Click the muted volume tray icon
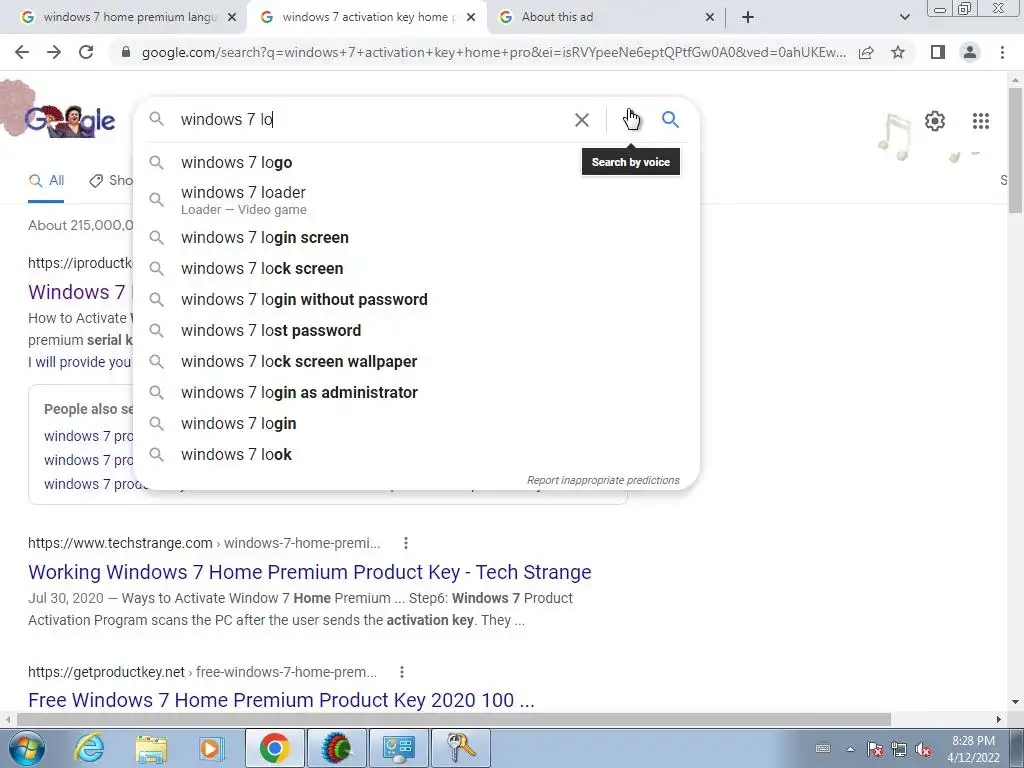The width and height of the screenshot is (1024, 768). point(923,749)
